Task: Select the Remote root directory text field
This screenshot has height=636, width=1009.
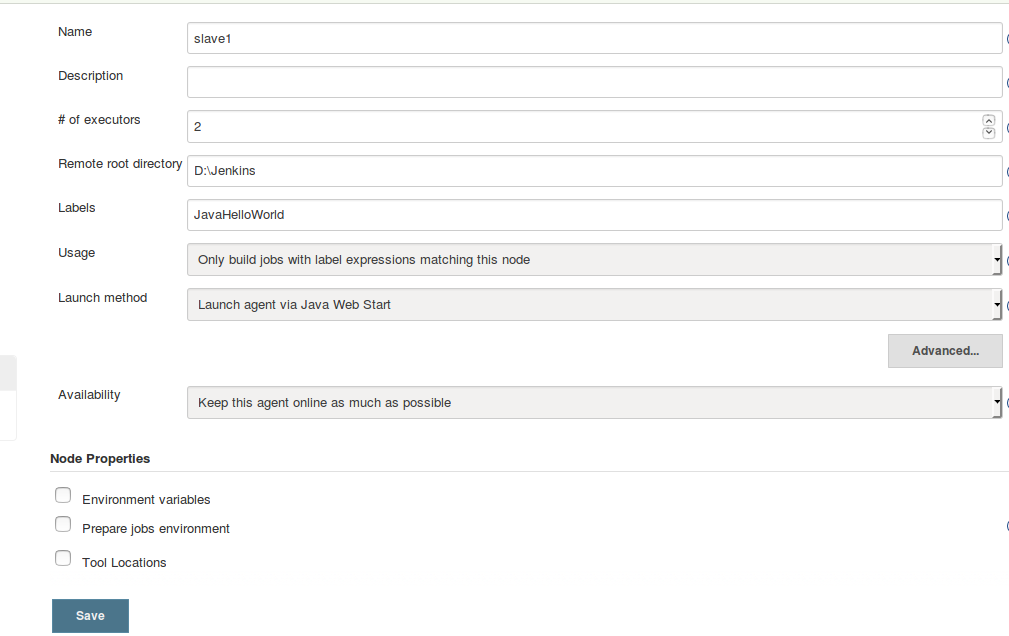Action: (594, 171)
